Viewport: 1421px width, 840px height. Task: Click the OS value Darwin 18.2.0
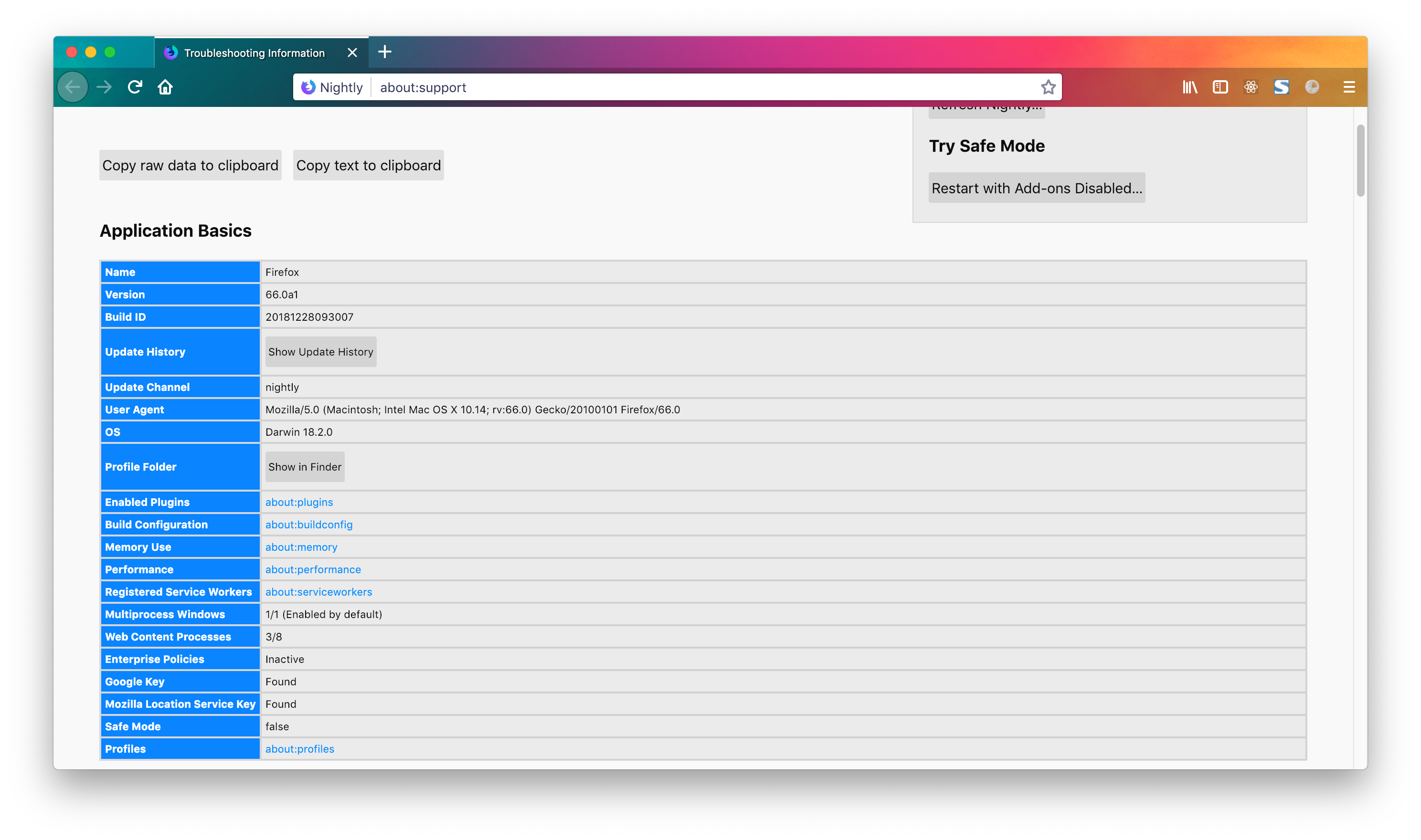pyautogui.click(x=299, y=432)
